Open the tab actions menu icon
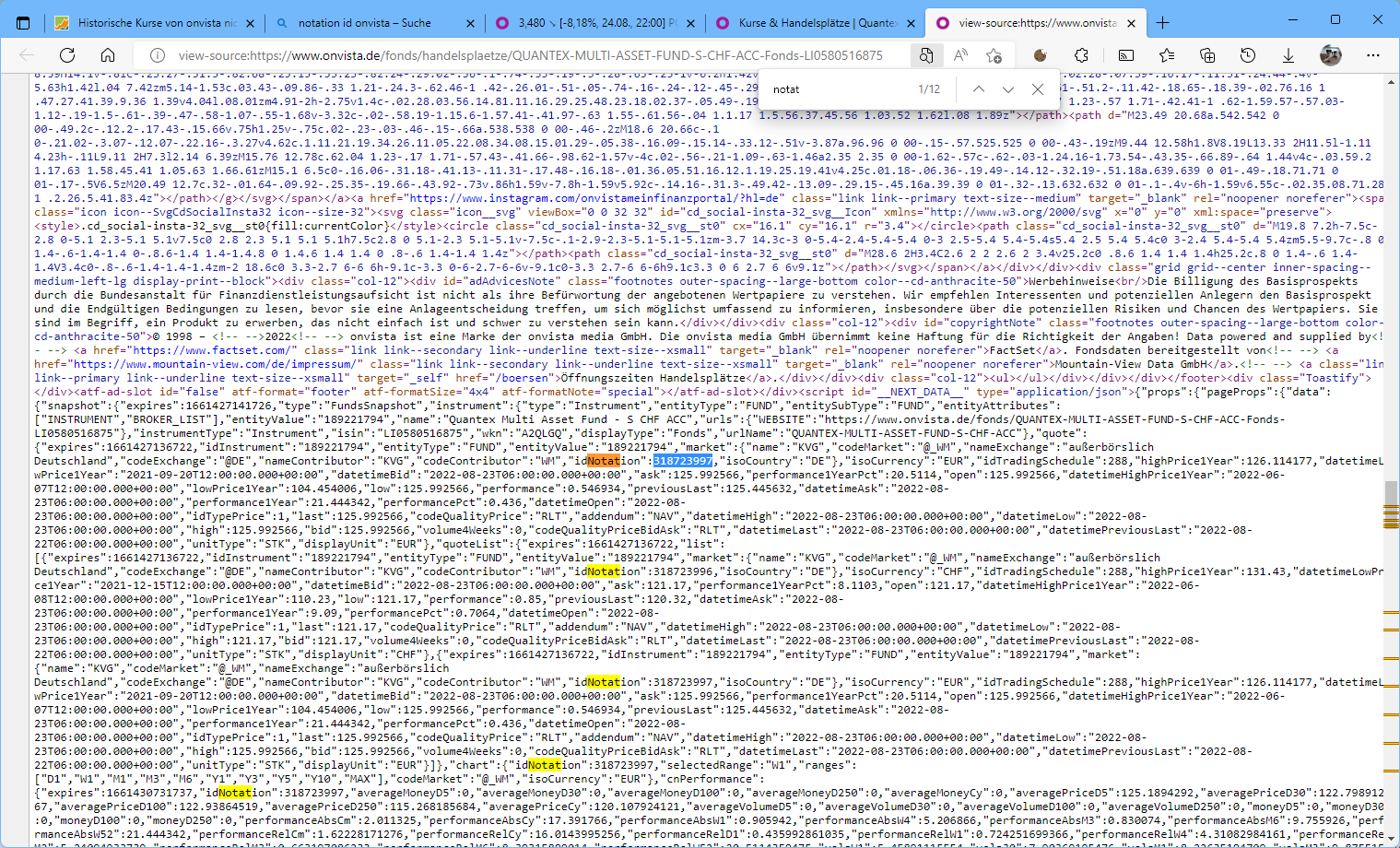Screen dimensions: 1400x848 (23, 23)
